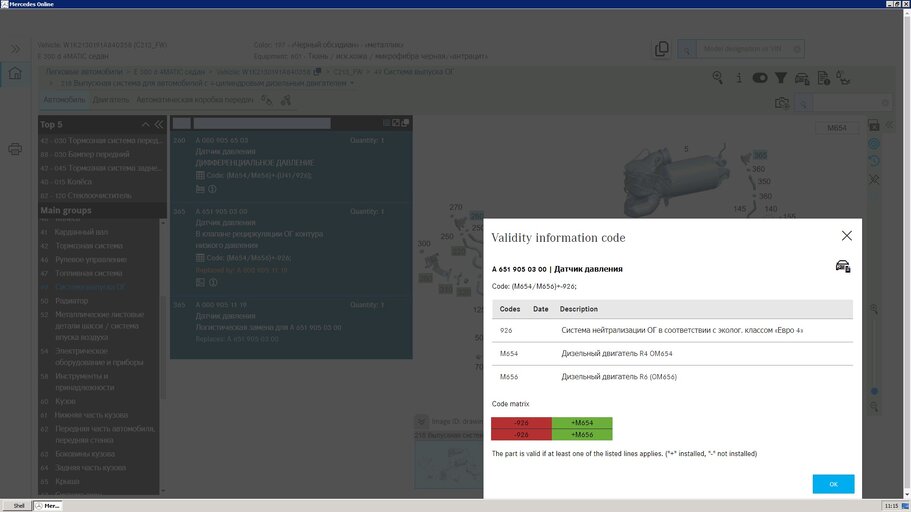Expand the subgroup 218 breadcrumb dropdown
This screenshot has height=512, width=911.
pyautogui.click(x=352, y=83)
